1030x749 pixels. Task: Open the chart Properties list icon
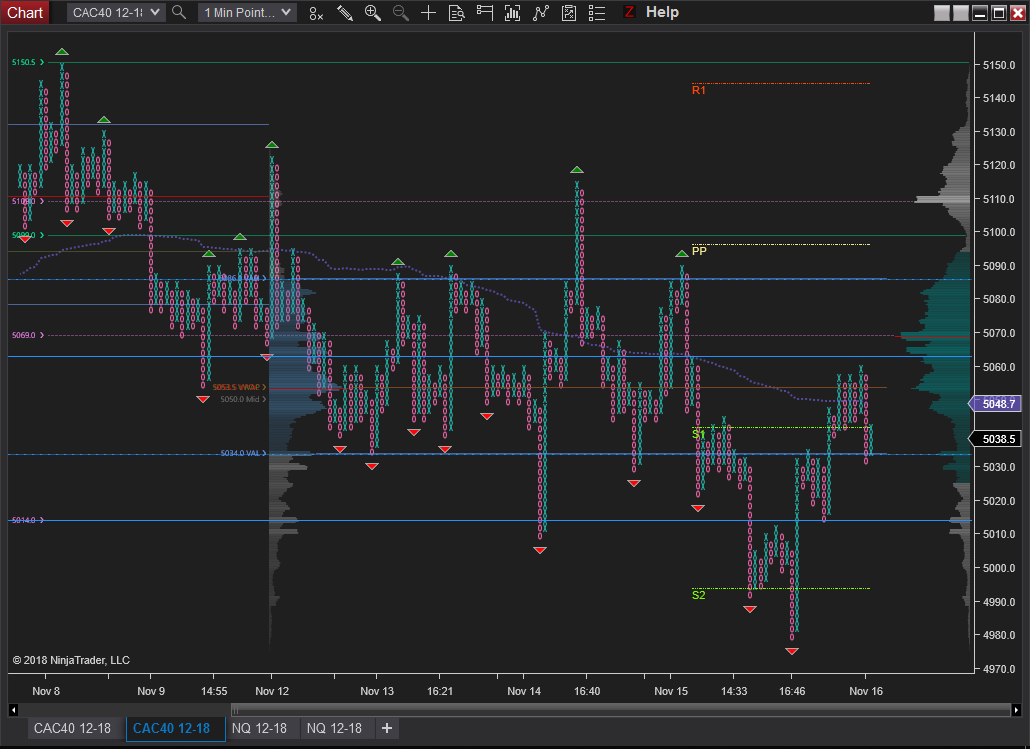[597, 13]
